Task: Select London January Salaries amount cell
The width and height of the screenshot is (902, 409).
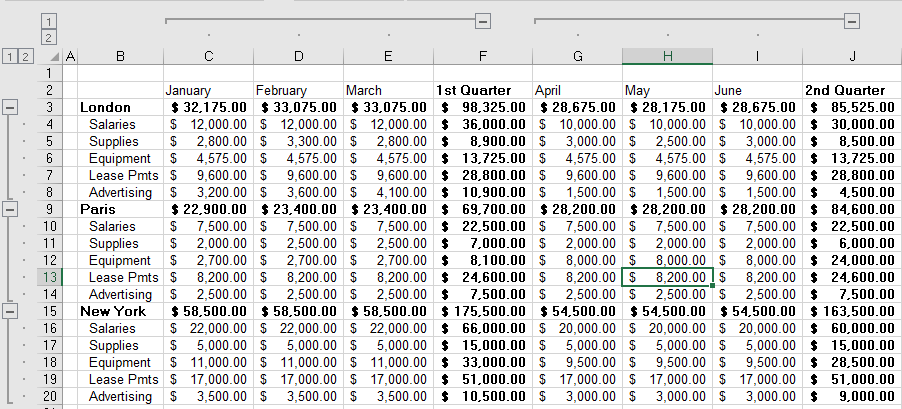Action: click(208, 124)
